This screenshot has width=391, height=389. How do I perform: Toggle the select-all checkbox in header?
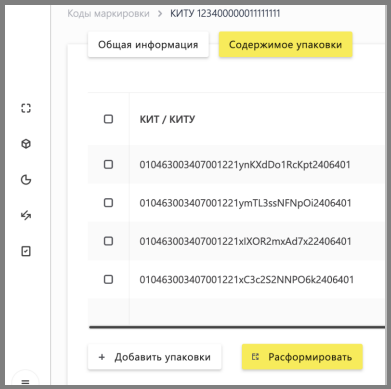click(108, 119)
